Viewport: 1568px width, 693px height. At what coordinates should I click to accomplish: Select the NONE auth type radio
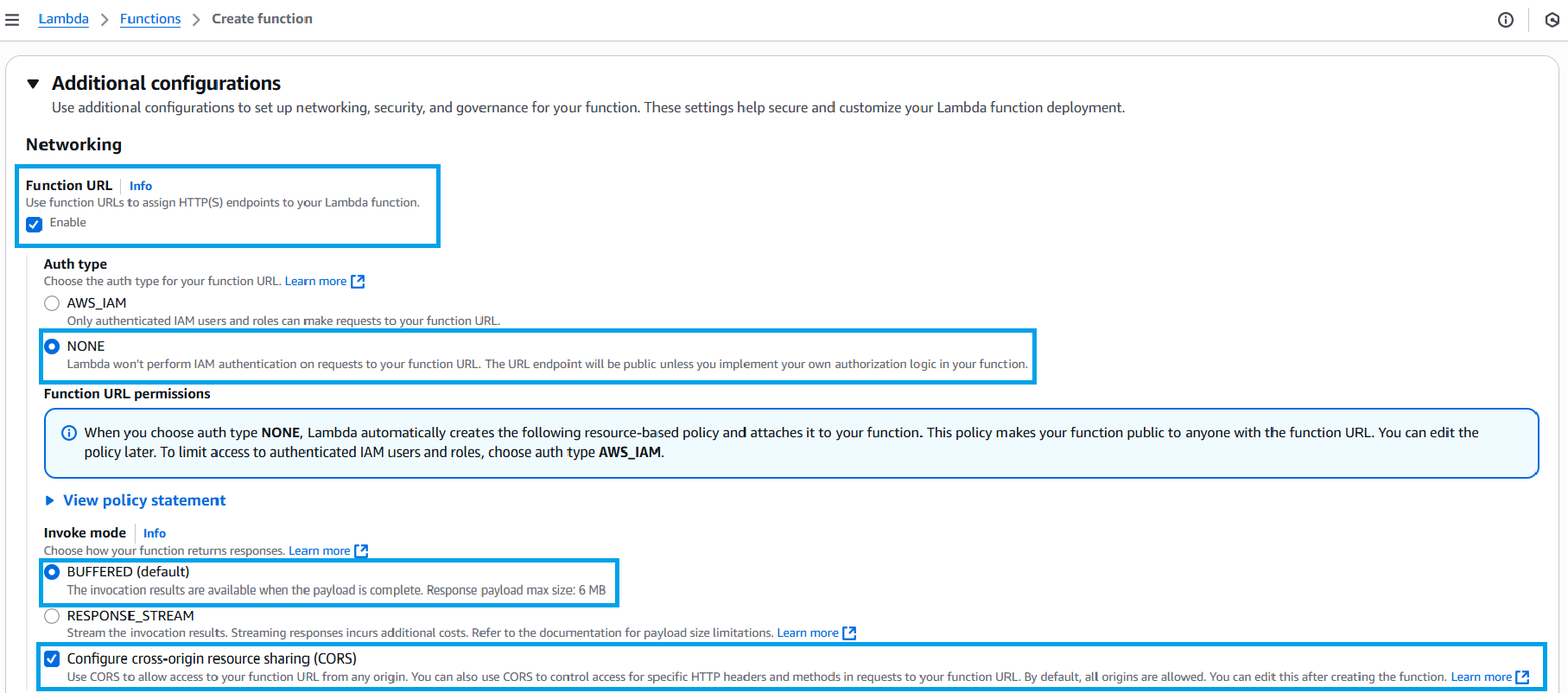point(52,346)
